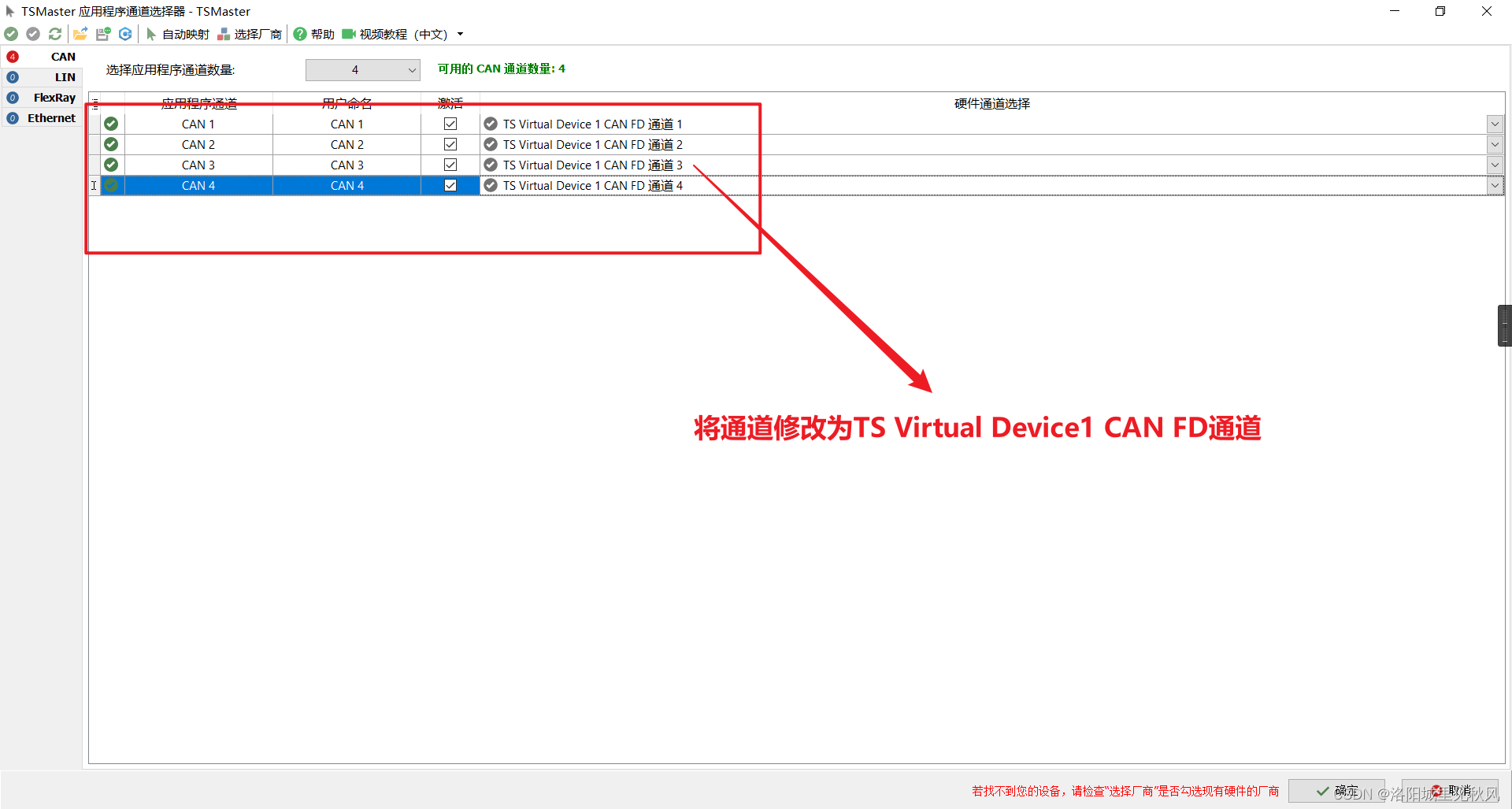Select the Ethernet tab in sidebar
The image size is (1512, 809).
41,118
